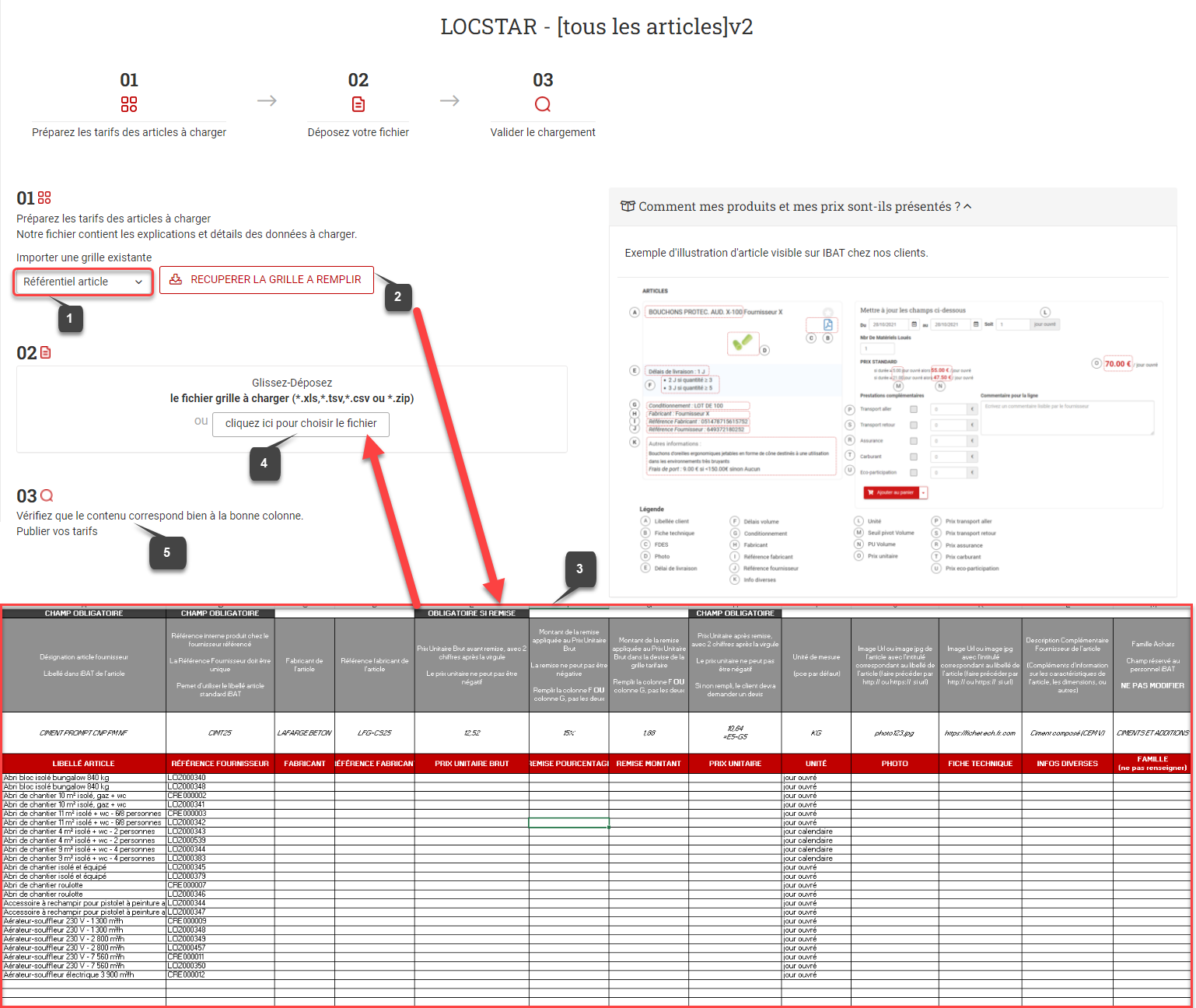Click the 'FAMILLE (ne pas renseigner)' column header
The image size is (1196, 1008).
click(1152, 764)
